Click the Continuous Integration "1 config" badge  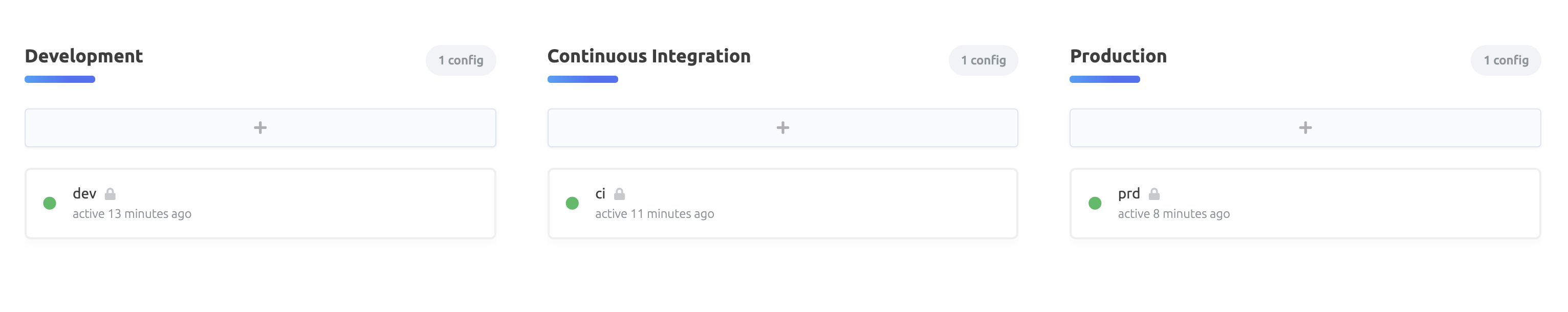point(983,60)
